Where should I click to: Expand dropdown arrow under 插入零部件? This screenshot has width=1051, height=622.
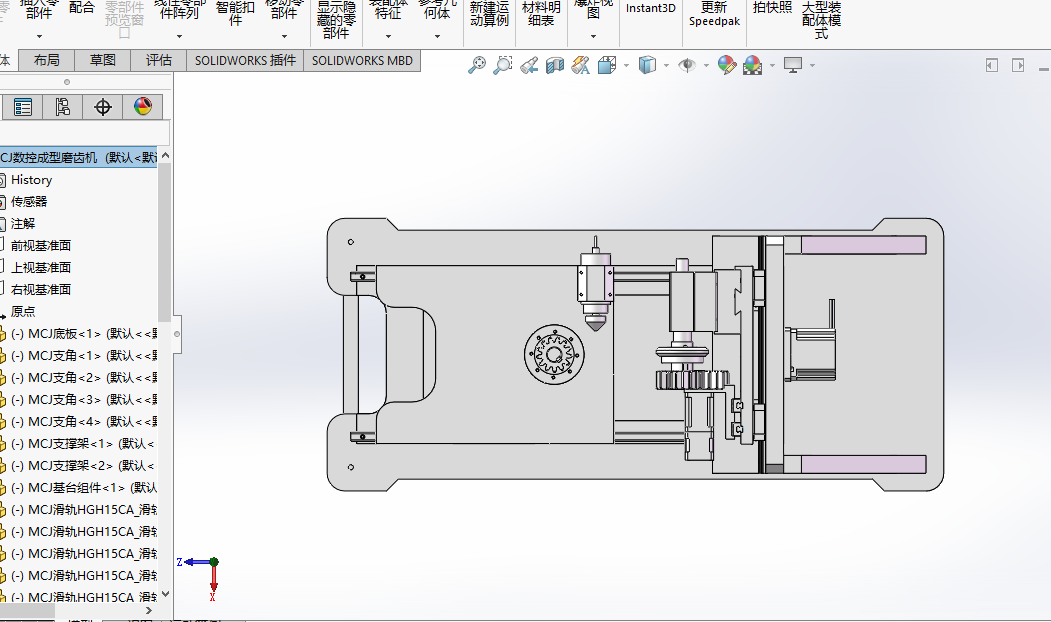point(39,36)
